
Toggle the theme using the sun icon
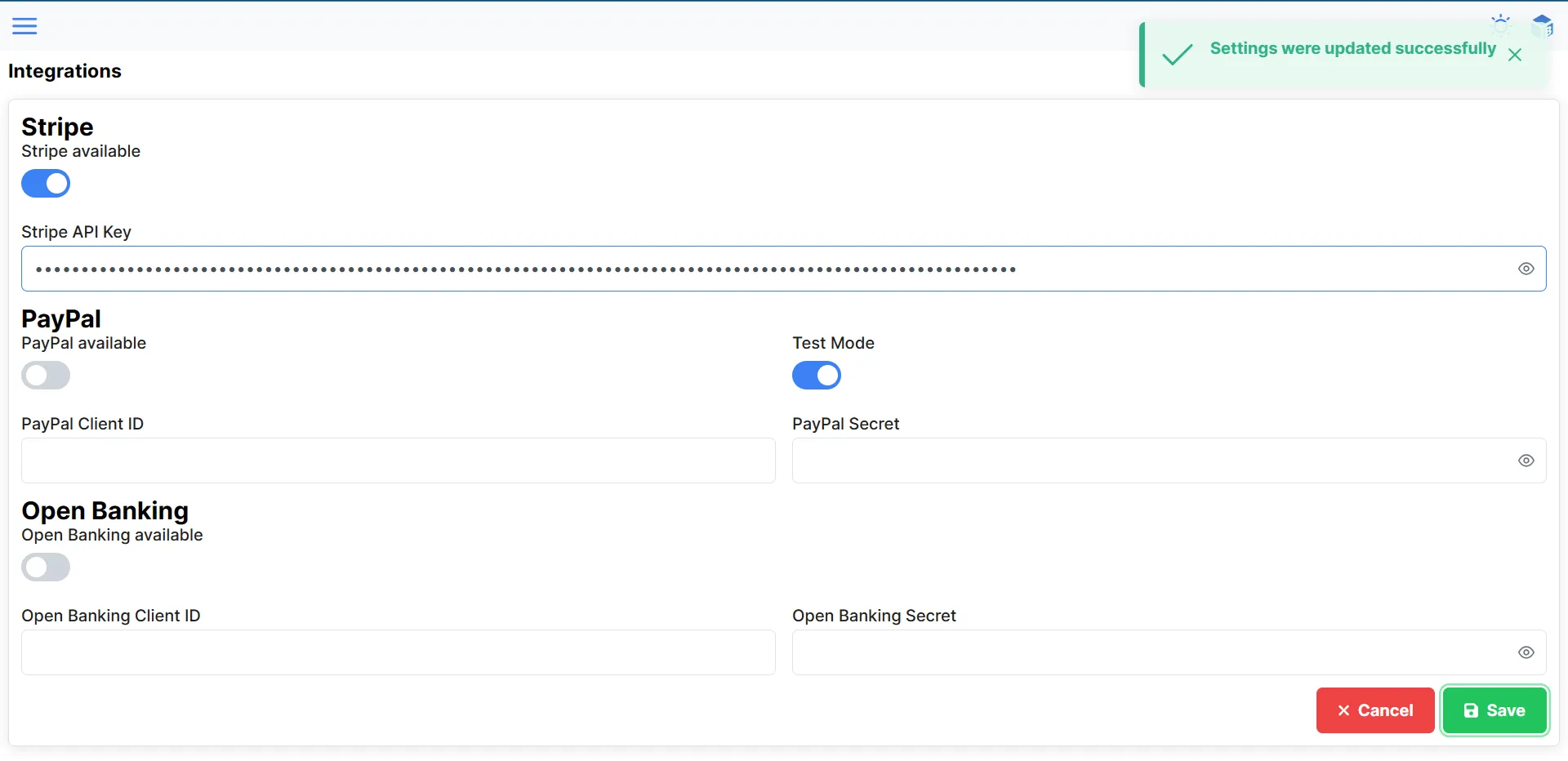(1501, 24)
